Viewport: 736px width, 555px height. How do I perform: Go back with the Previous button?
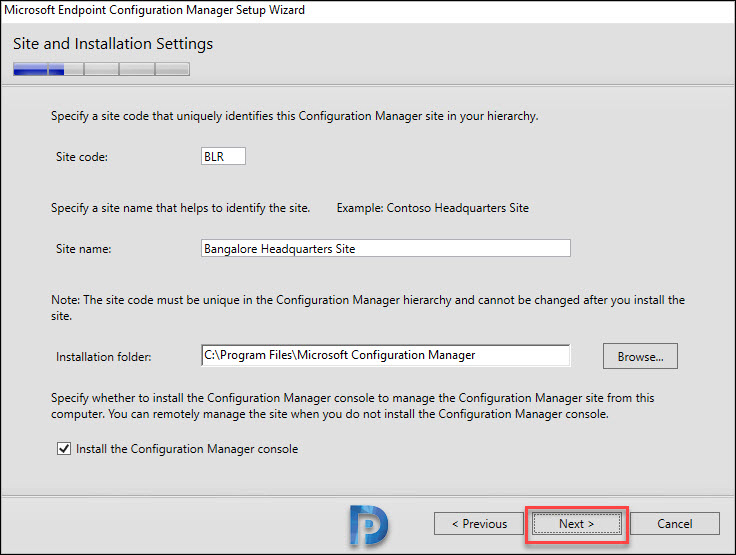[x=479, y=524]
